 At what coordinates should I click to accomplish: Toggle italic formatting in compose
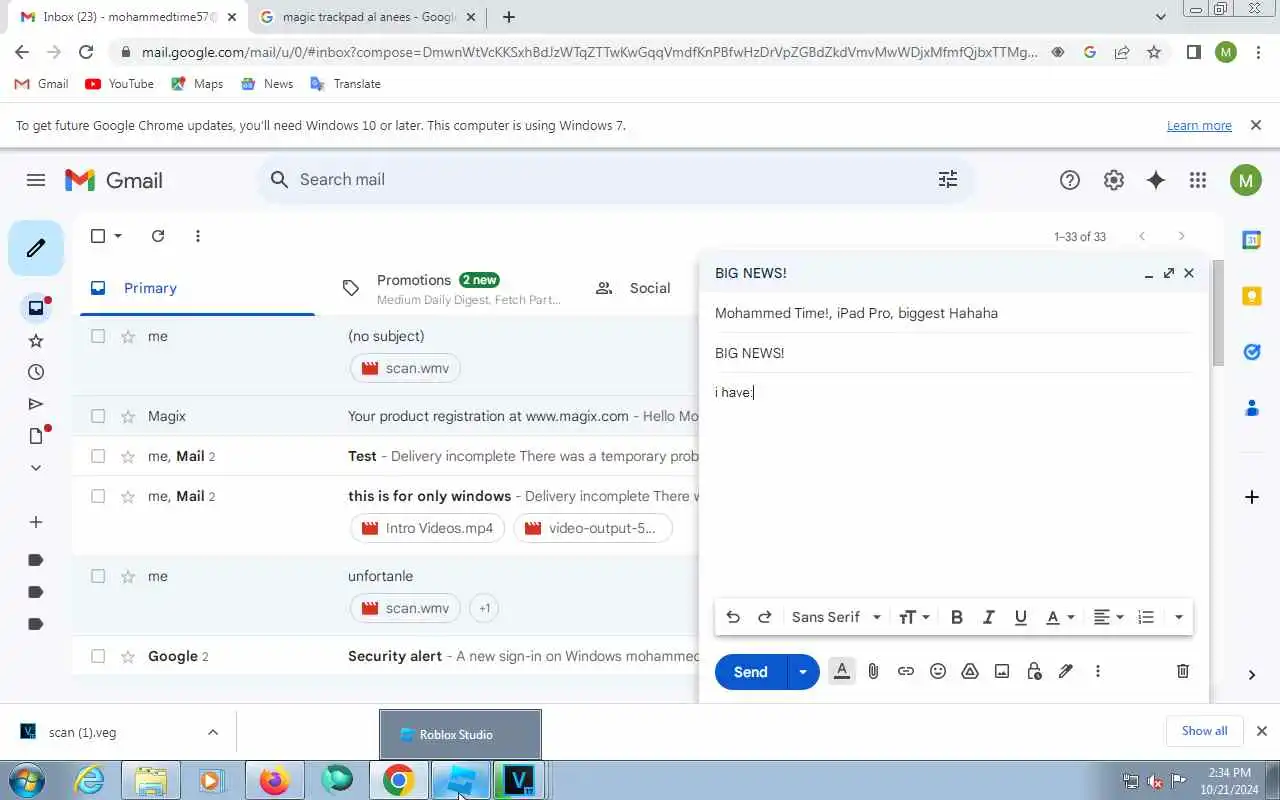tap(989, 617)
